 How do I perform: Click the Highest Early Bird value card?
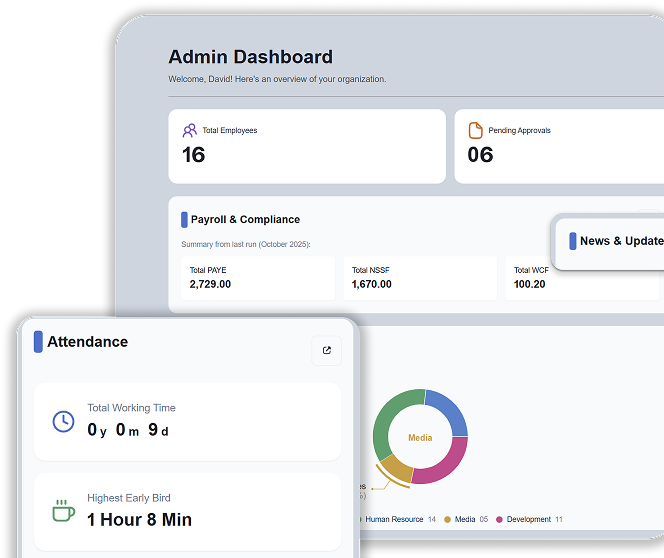187,510
